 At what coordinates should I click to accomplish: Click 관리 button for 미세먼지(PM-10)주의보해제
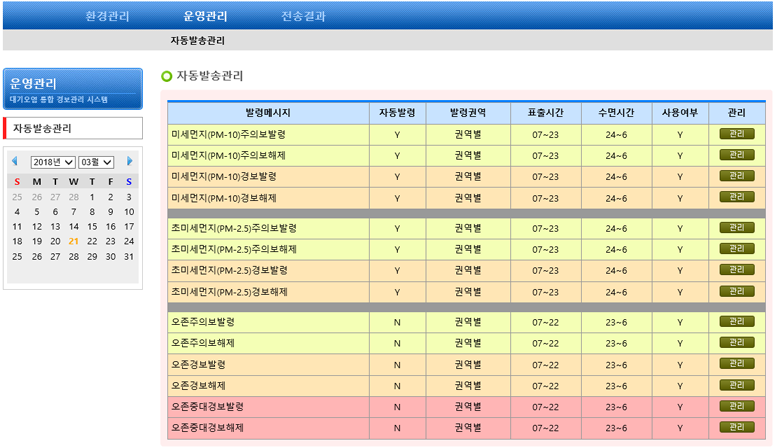[736, 155]
